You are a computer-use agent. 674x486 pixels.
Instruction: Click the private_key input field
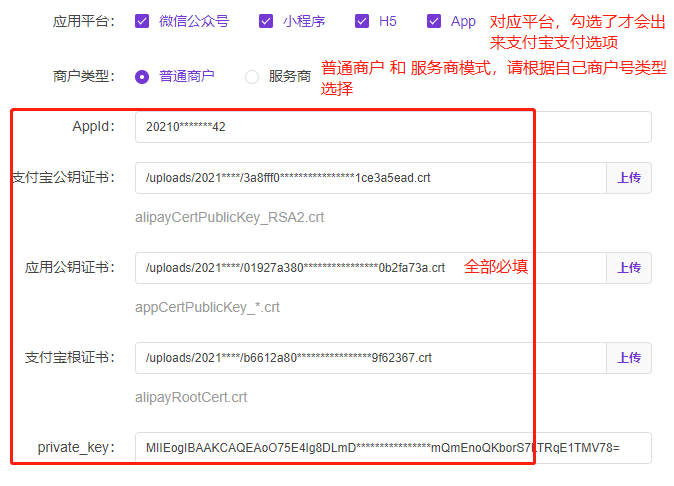[x=393, y=448]
